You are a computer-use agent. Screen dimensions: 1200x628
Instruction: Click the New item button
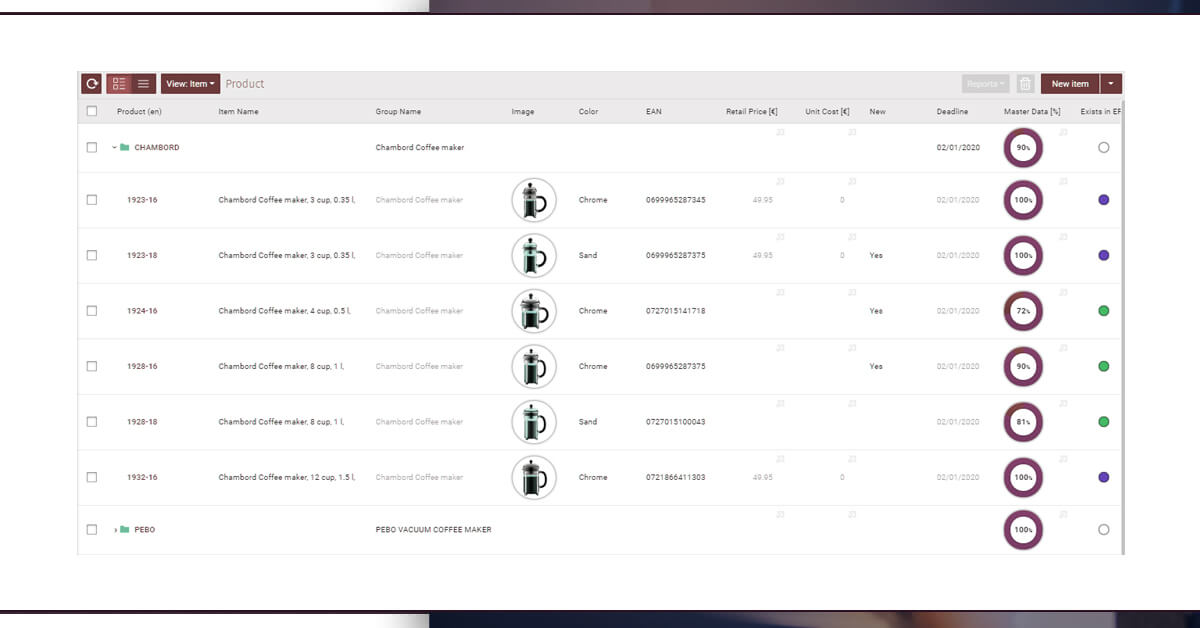point(1070,84)
